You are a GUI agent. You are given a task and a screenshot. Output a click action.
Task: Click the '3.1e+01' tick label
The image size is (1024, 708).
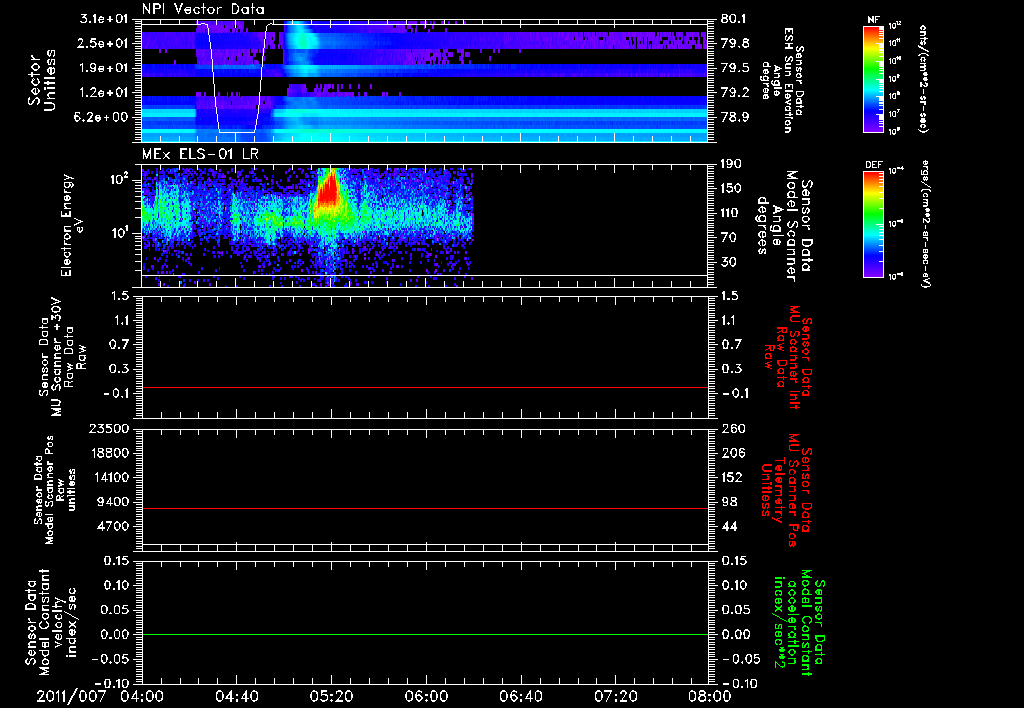[105, 19]
